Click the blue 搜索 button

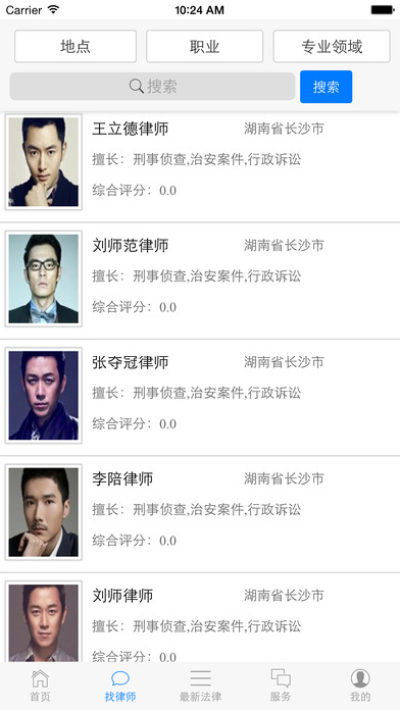[x=326, y=86]
